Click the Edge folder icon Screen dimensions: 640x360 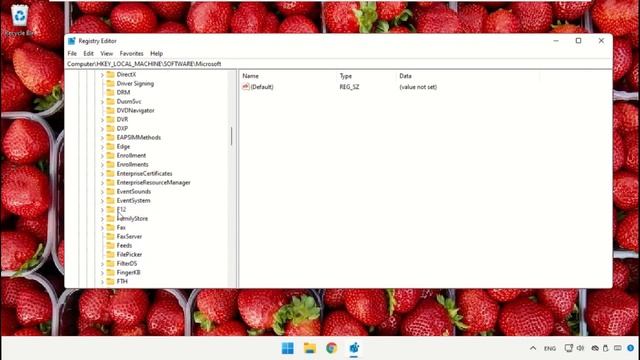tap(110, 146)
